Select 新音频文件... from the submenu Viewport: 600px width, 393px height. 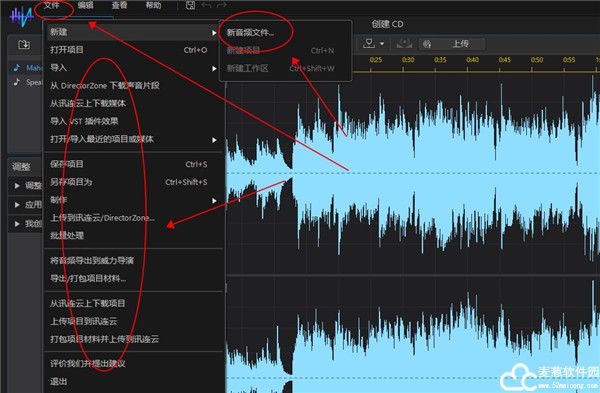coord(250,33)
